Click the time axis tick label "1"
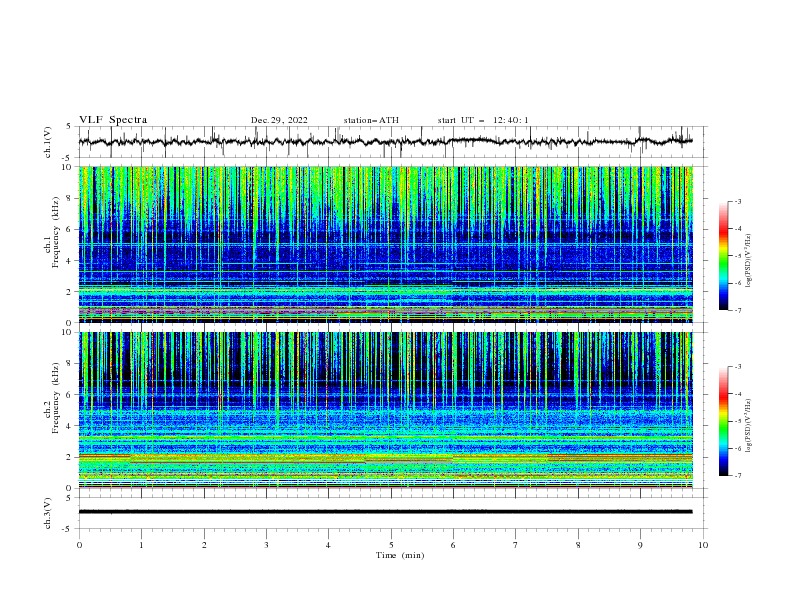Viewport: 792px width, 612px height. (x=142, y=545)
